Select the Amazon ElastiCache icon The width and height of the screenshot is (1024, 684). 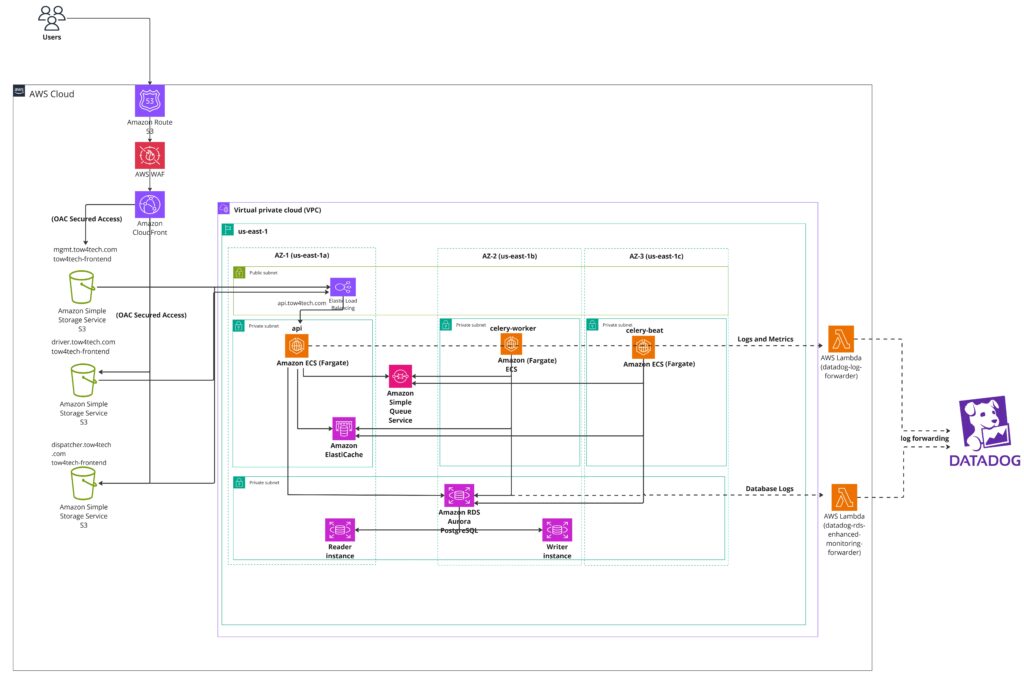(x=344, y=429)
